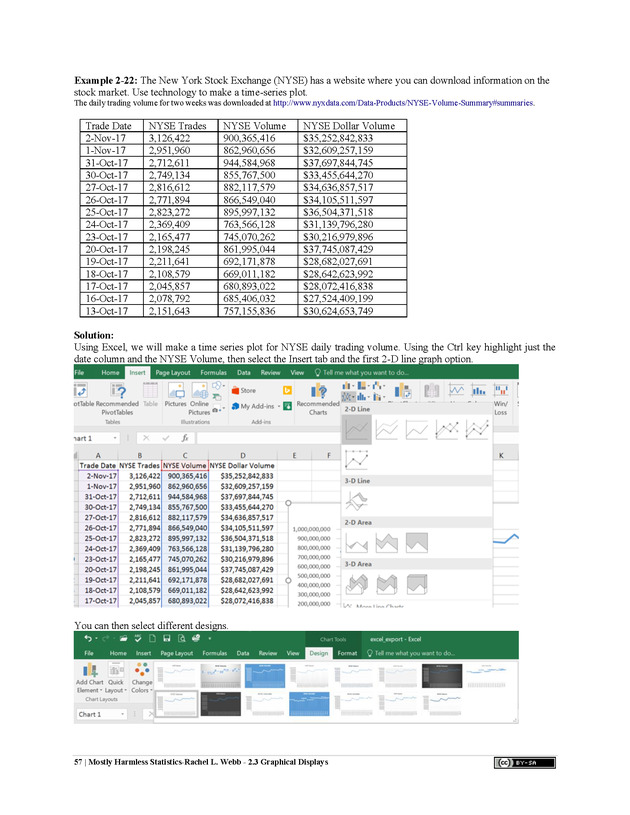Open Page Layout tab in the Insert-ribbon screenshot
Screen dimensions: 630x815
click(173, 373)
